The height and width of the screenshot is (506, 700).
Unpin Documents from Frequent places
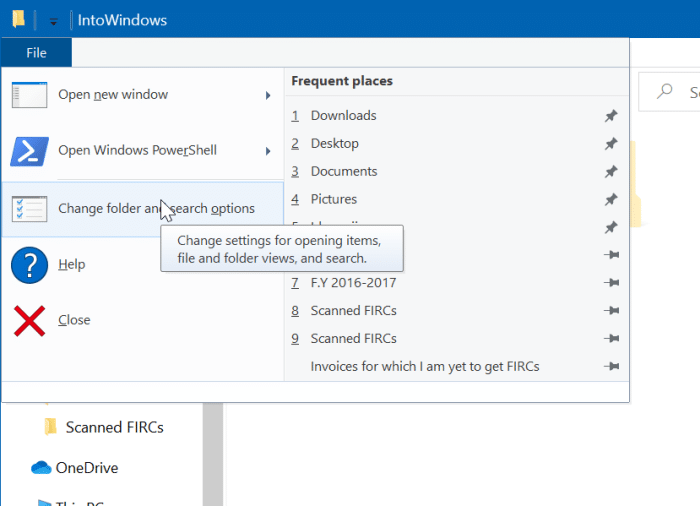611,171
